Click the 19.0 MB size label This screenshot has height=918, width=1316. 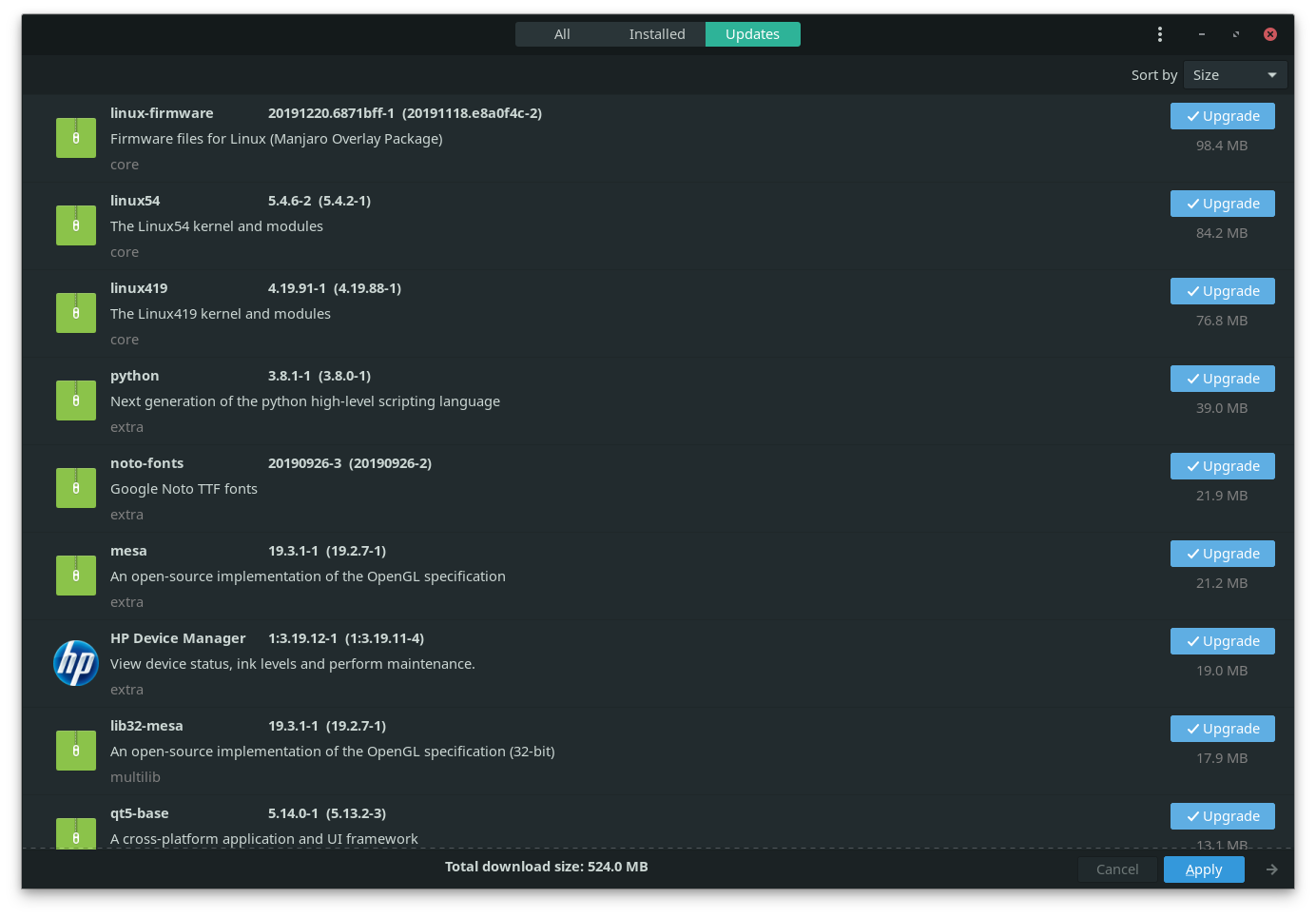click(1222, 671)
